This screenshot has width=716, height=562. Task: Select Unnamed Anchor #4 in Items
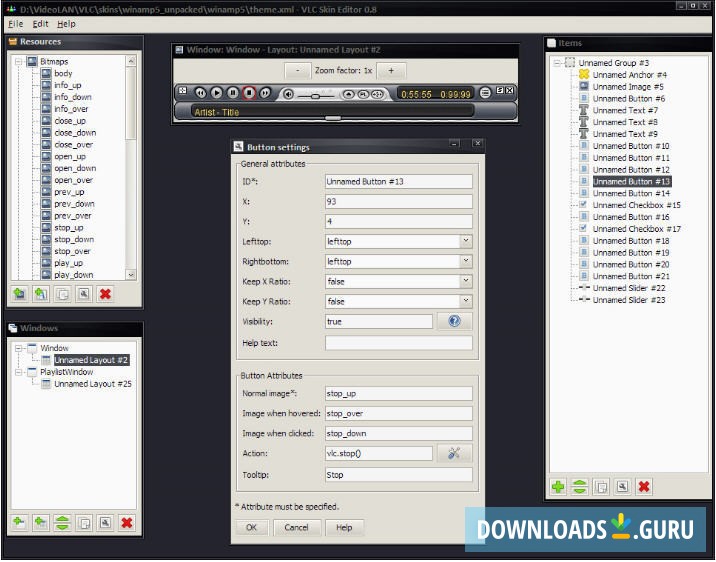click(629, 75)
